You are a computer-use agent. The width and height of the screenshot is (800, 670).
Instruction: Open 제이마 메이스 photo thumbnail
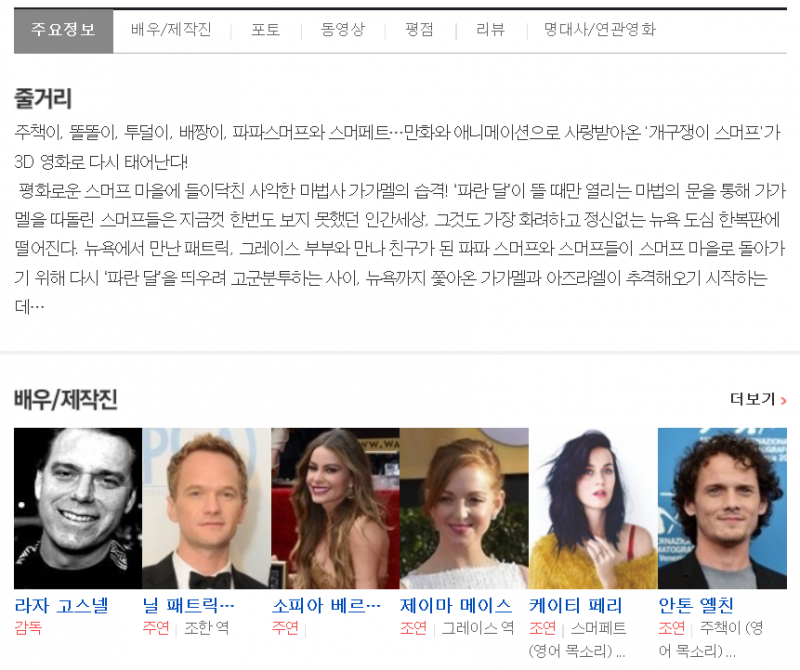click(464, 508)
